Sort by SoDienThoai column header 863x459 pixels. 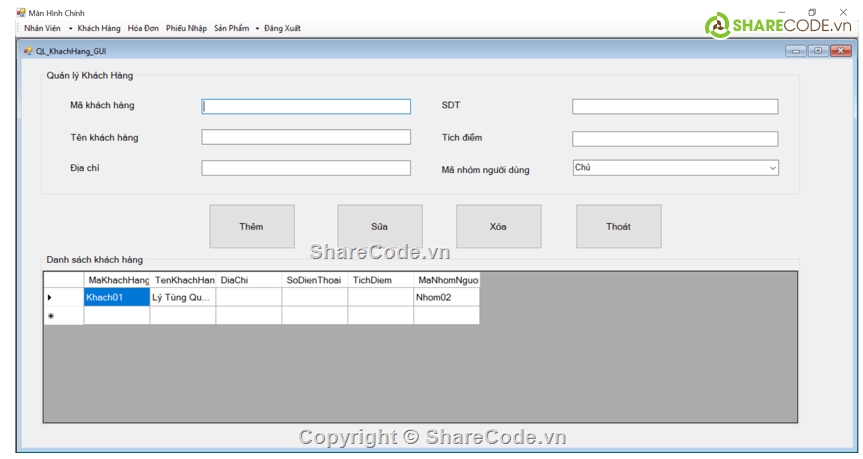[315, 280]
